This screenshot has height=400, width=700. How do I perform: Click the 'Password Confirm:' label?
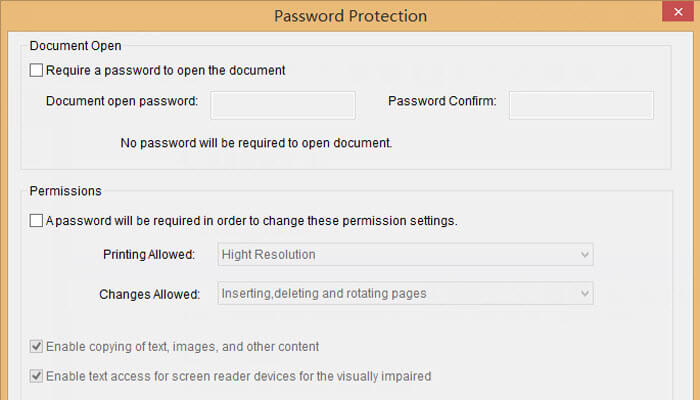pos(442,101)
